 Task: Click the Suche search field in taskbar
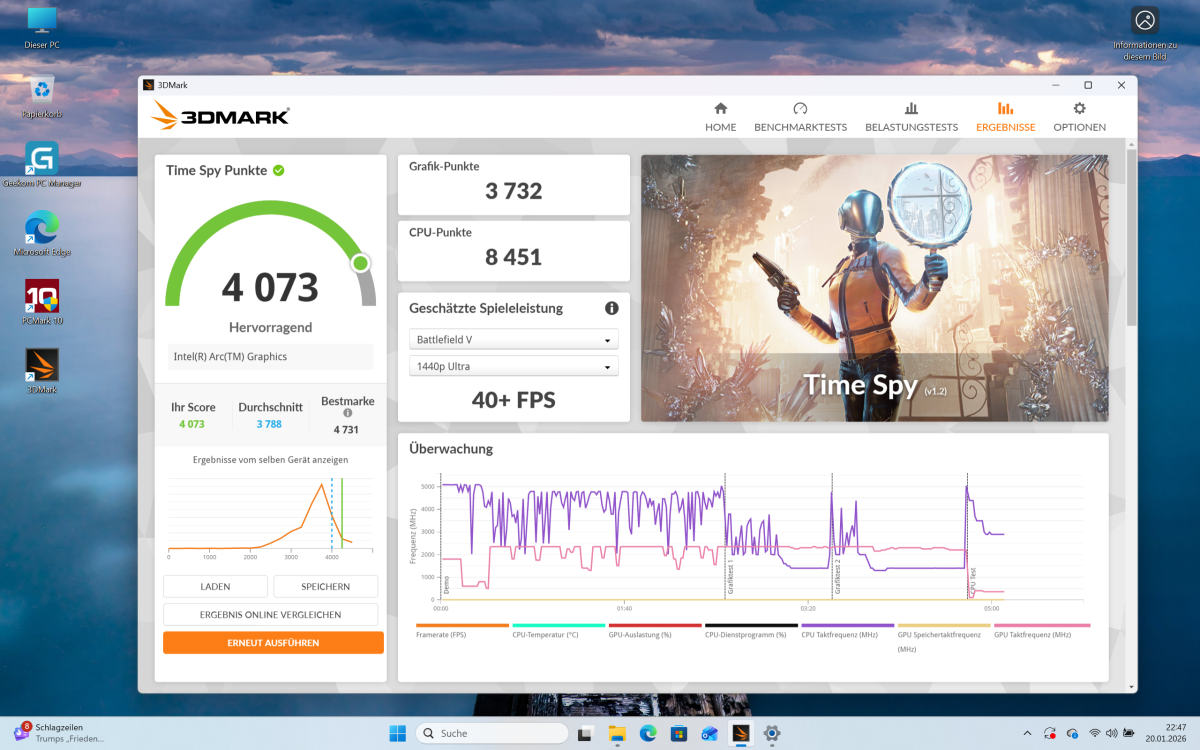[x=492, y=732]
